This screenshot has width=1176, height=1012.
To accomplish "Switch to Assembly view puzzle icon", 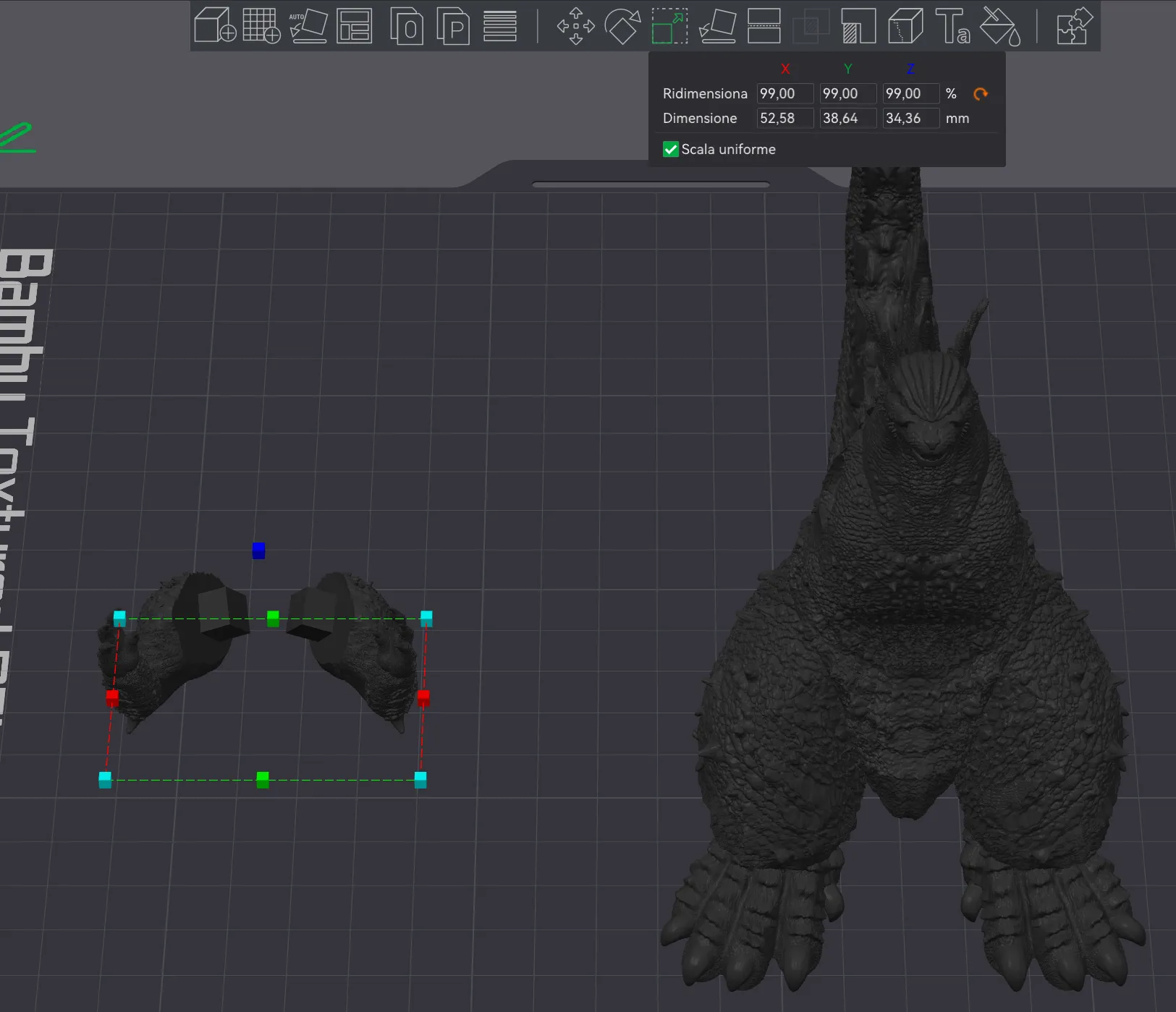I will click(1075, 26).
